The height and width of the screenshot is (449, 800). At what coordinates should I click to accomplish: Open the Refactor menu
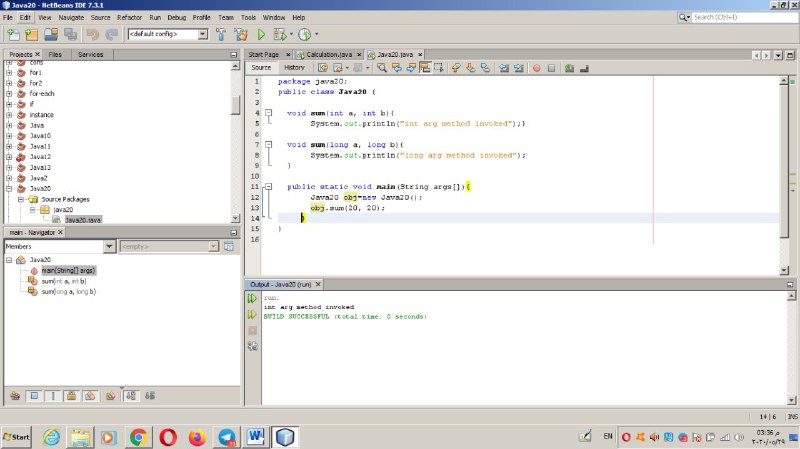(129, 17)
